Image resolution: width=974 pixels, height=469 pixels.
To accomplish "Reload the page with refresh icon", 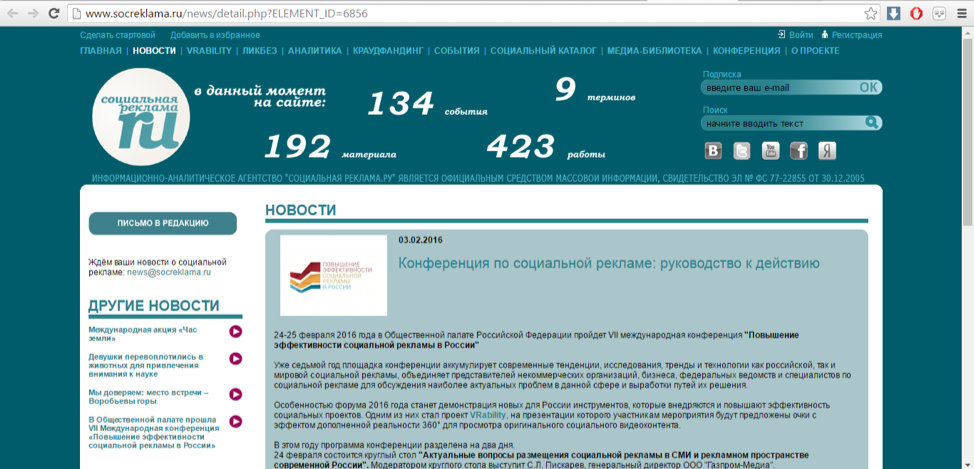I will tap(54, 13).
